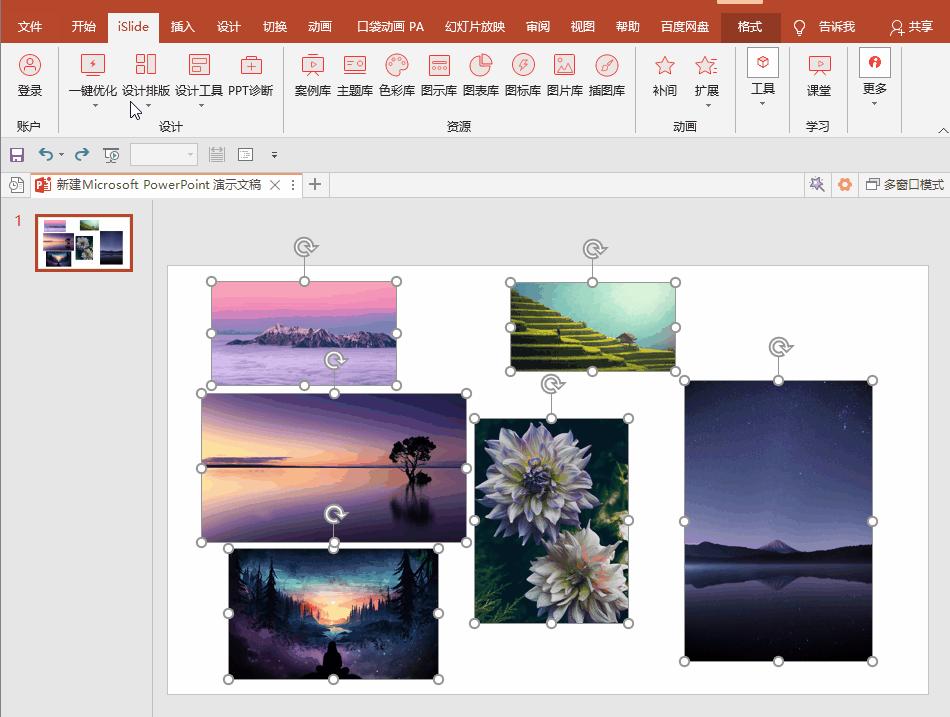Screen dimensions: 950x717
Task: Click the 共享 share button
Action: (911, 27)
